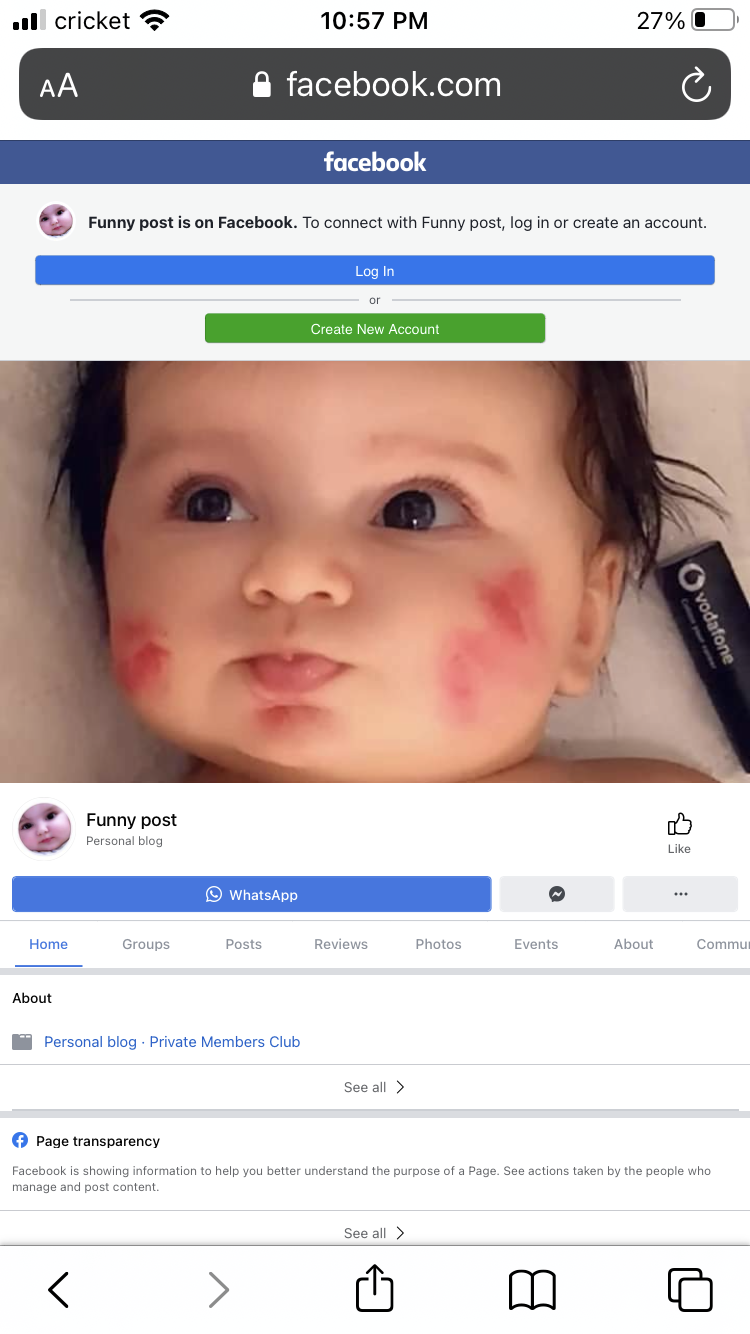Show open tabs overview icon
This screenshot has height=1334, width=750.
(x=689, y=1290)
